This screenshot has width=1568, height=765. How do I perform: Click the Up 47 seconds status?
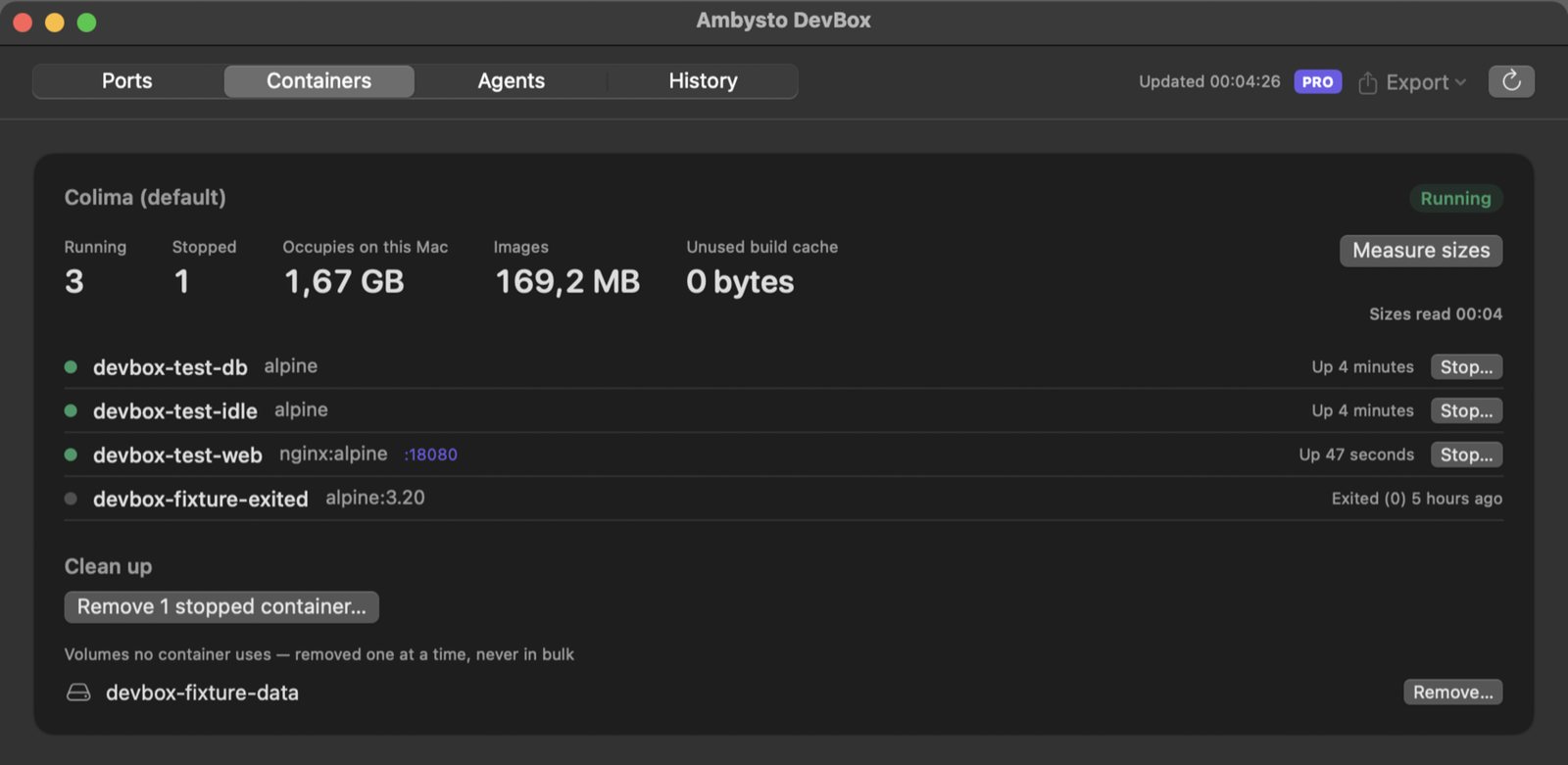coord(1356,454)
